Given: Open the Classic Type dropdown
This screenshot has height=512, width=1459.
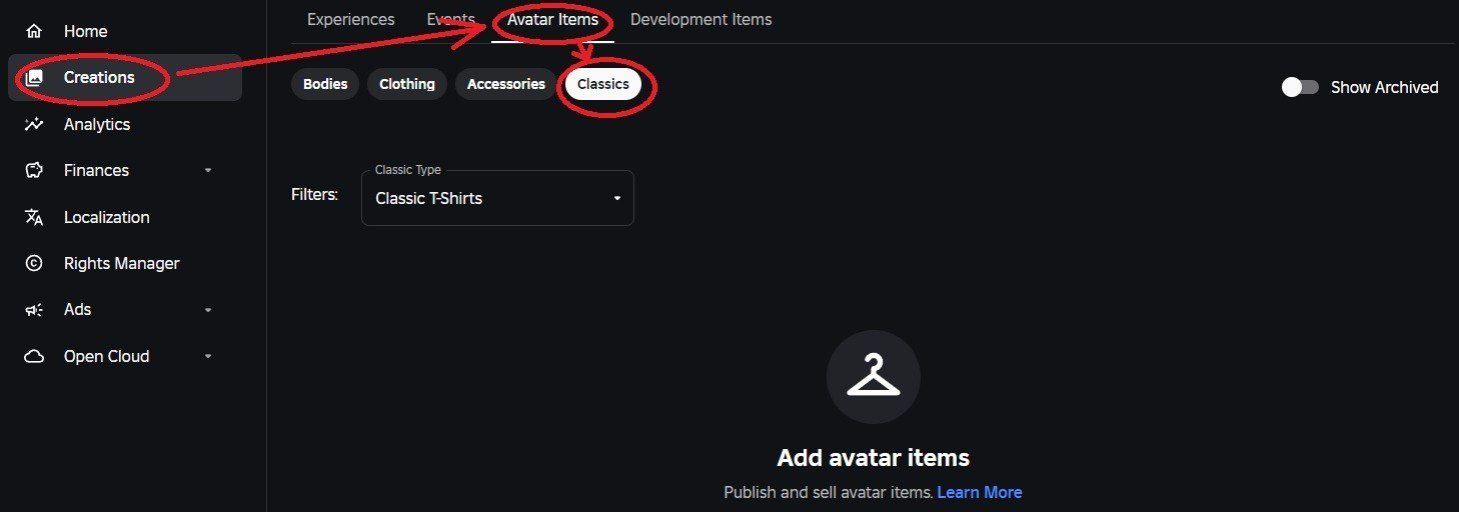Looking at the screenshot, I should coord(497,198).
